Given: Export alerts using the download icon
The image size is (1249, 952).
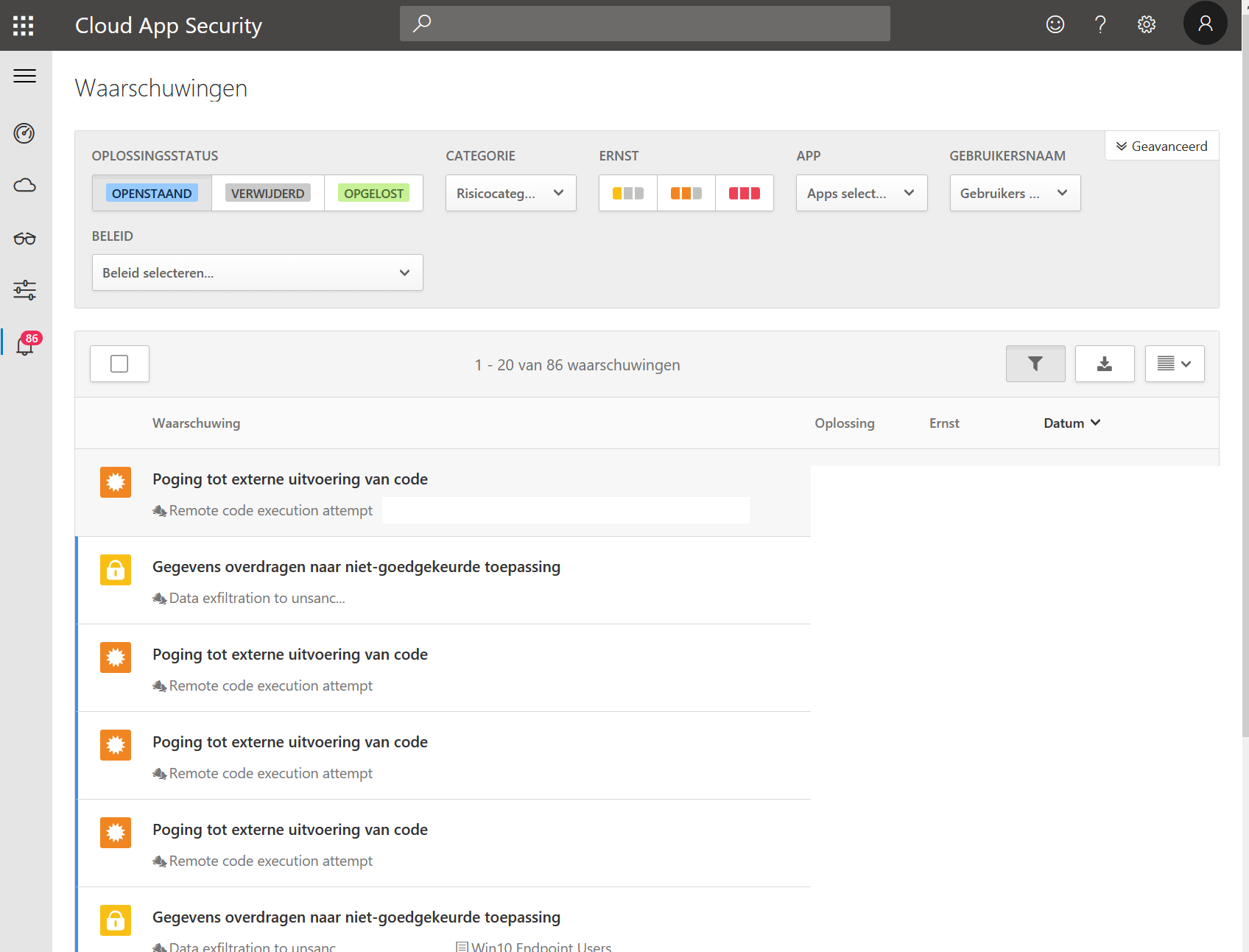Looking at the screenshot, I should tap(1105, 363).
